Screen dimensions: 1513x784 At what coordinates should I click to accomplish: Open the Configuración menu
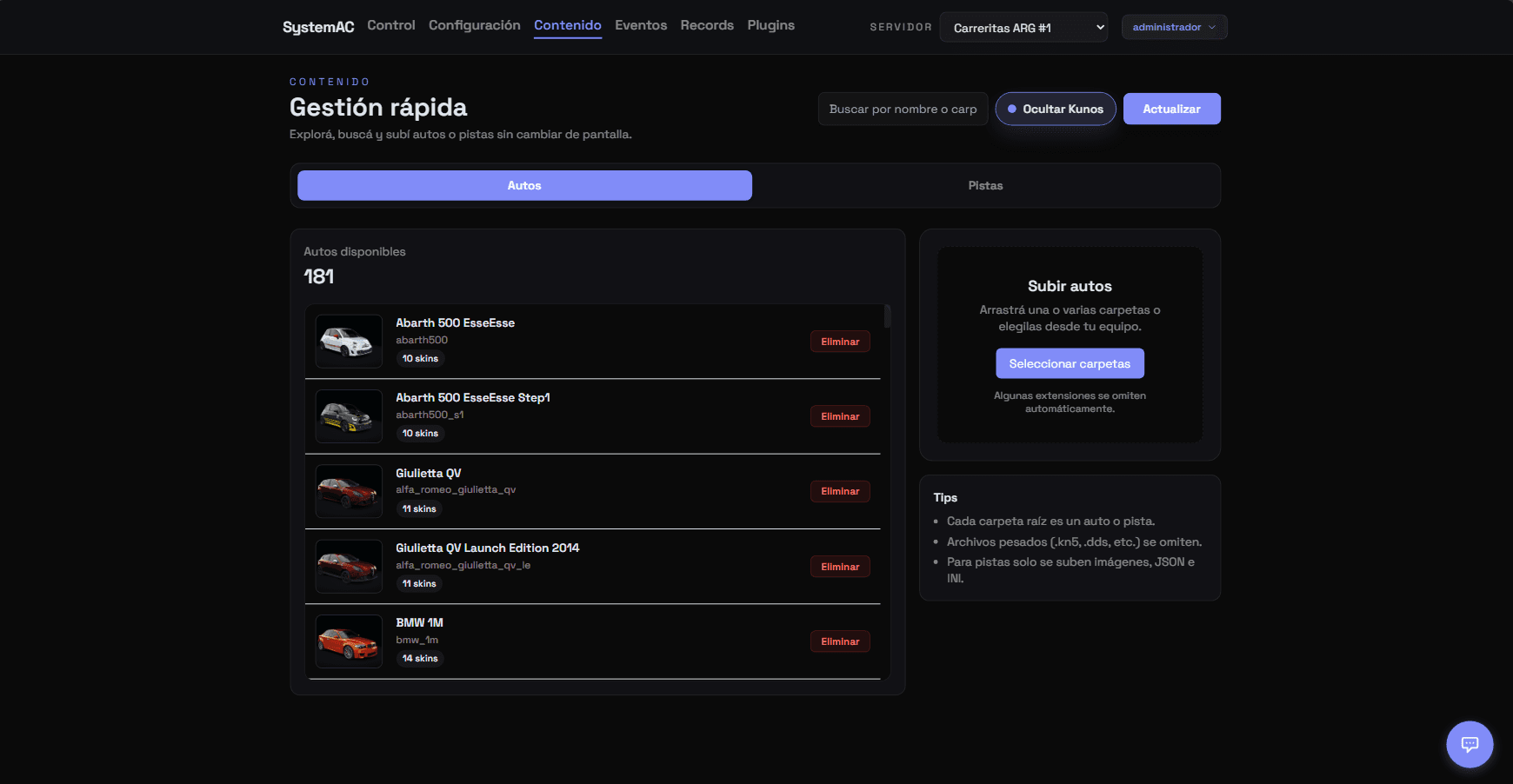pos(475,25)
